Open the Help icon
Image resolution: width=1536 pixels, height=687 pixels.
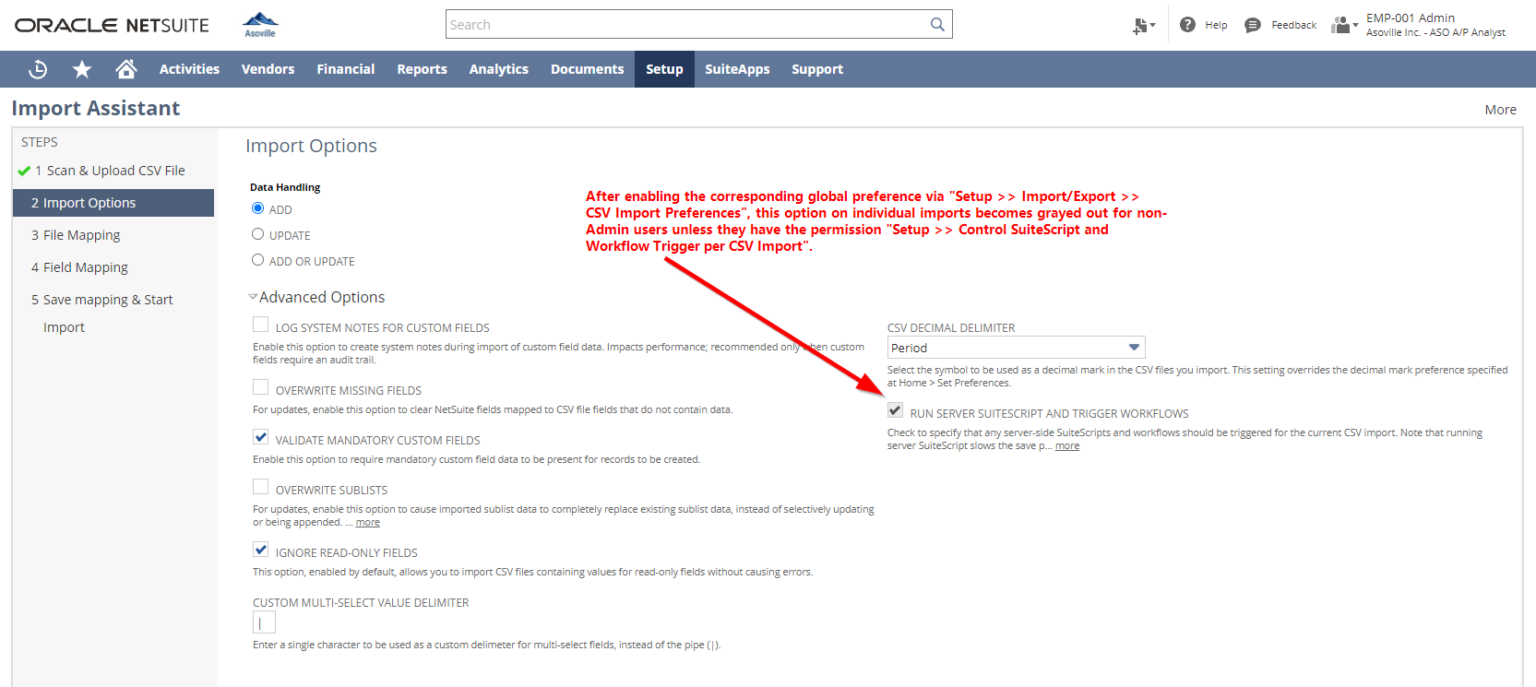click(x=1188, y=24)
